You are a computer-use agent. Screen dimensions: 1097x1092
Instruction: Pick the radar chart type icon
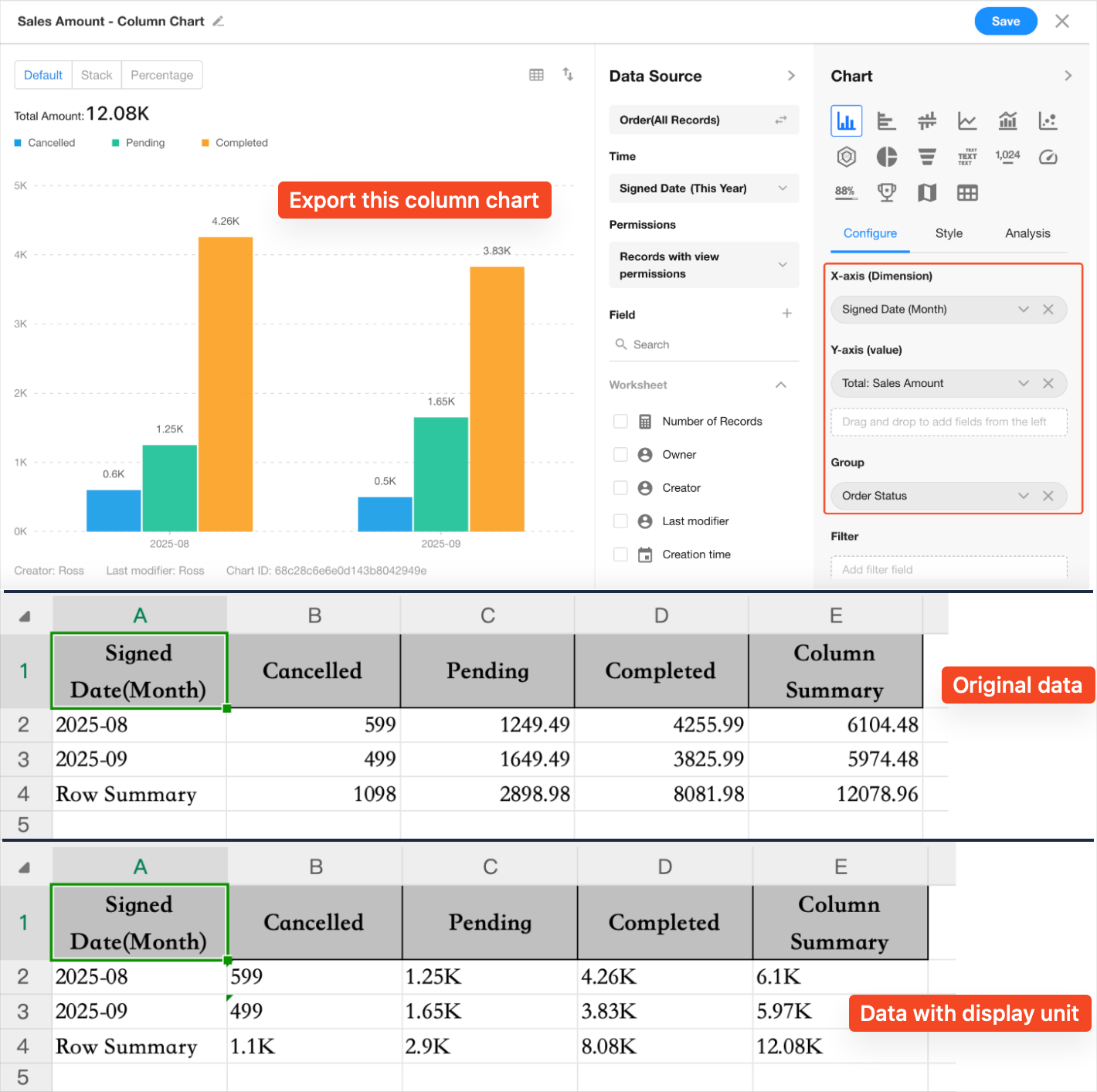(847, 157)
